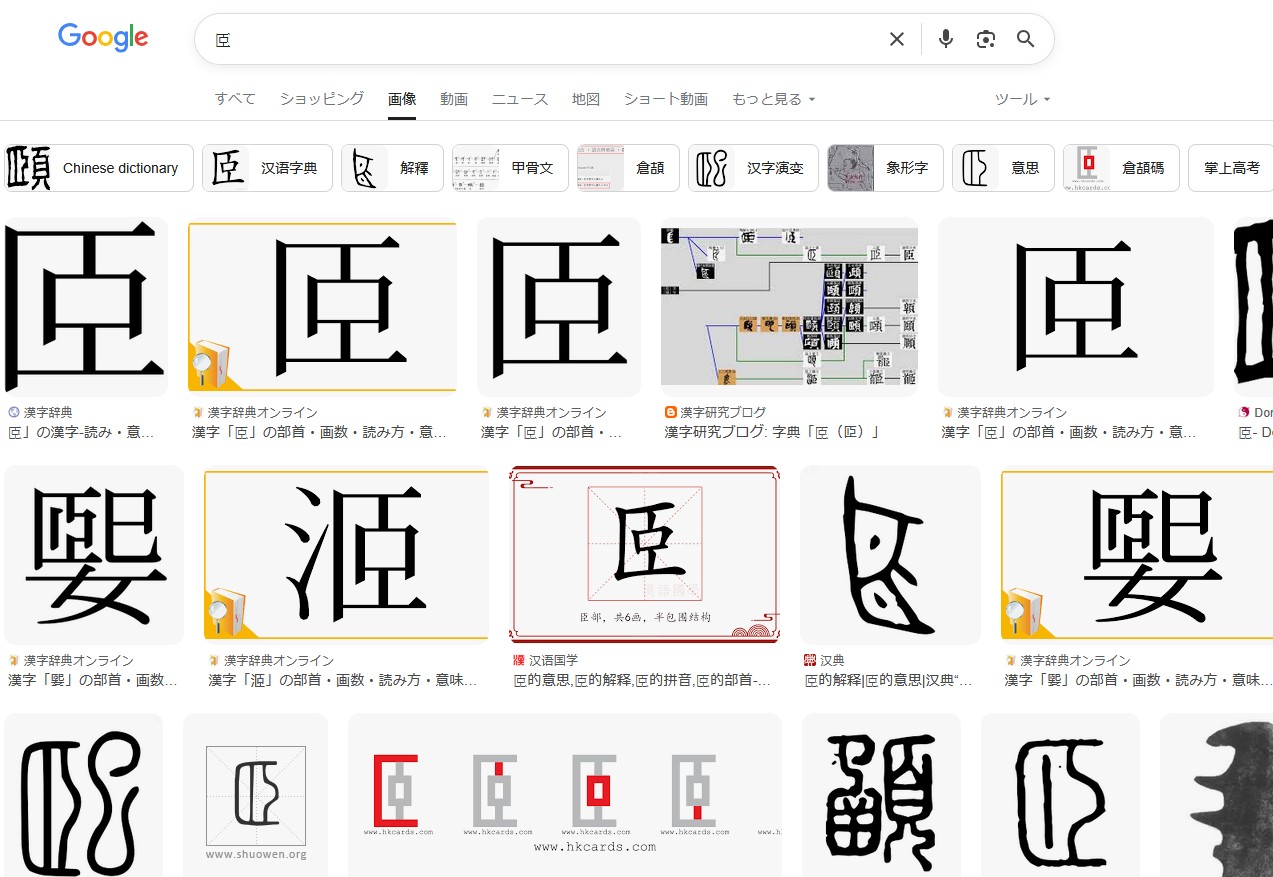Open the 洍 character image
Image resolution: width=1273 pixels, height=877 pixels.
tap(346, 555)
